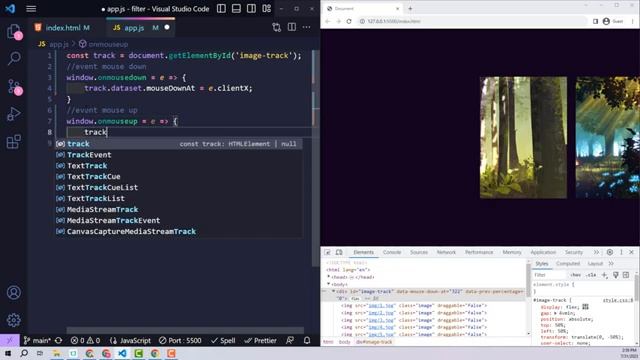Click the browser address bar

473,21
